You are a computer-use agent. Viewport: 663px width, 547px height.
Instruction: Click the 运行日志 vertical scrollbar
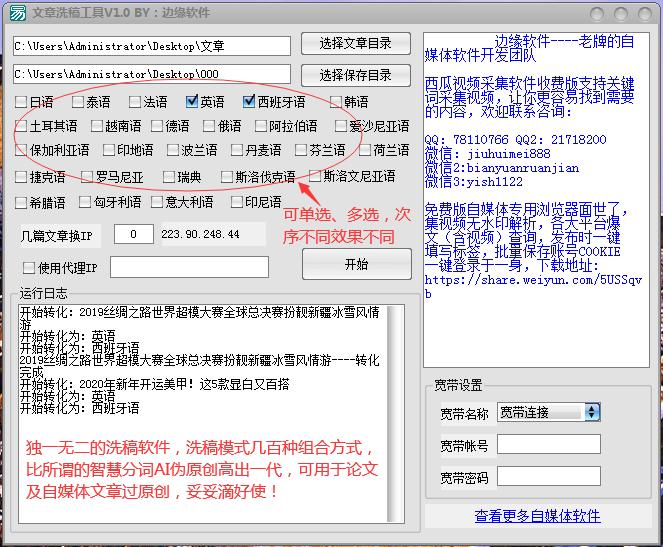396,414
